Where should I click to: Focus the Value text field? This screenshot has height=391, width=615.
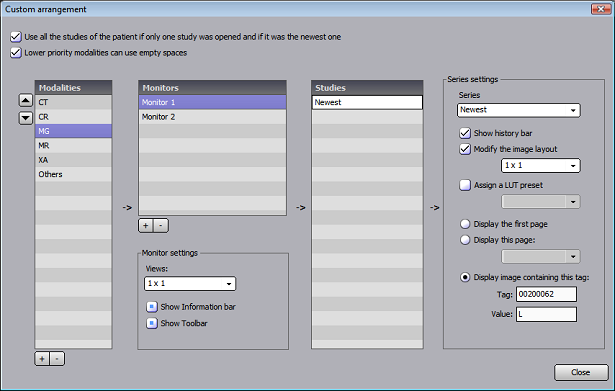(x=546, y=314)
